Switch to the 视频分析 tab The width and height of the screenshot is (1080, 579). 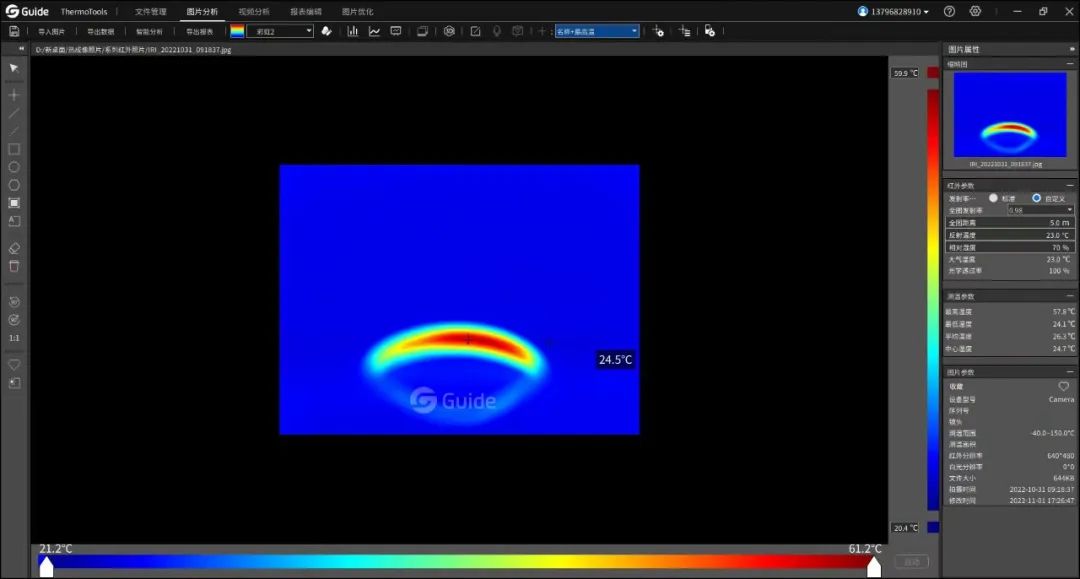click(253, 12)
